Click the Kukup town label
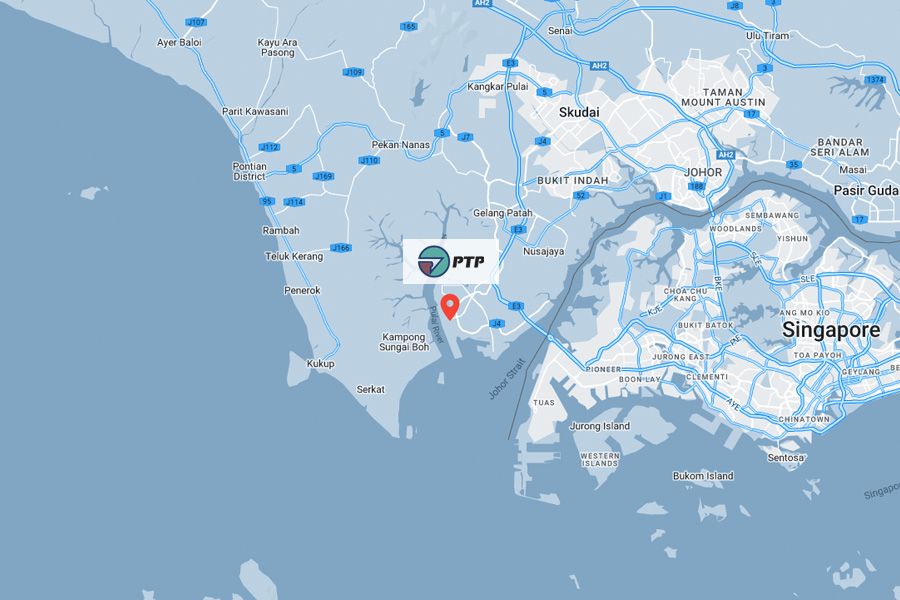900x600 pixels. (320, 363)
